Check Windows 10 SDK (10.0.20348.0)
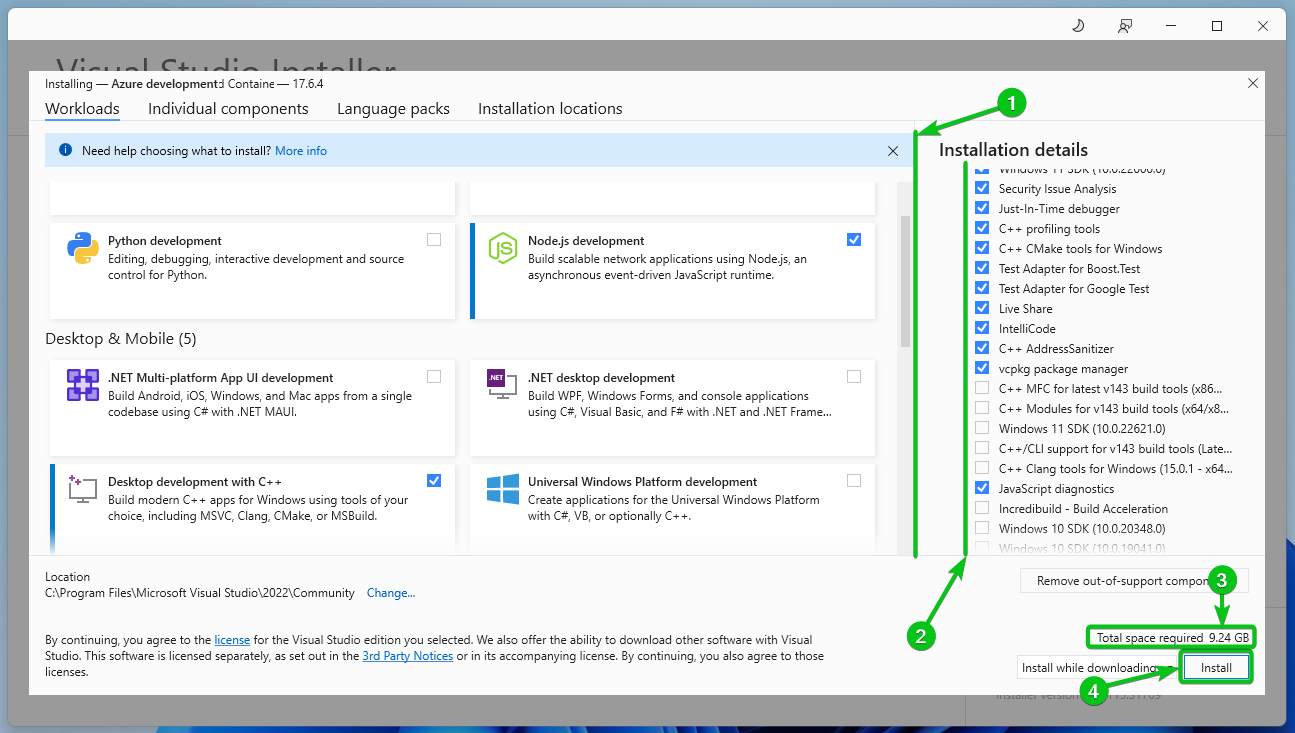Viewport: 1295px width, 733px height. (x=982, y=528)
